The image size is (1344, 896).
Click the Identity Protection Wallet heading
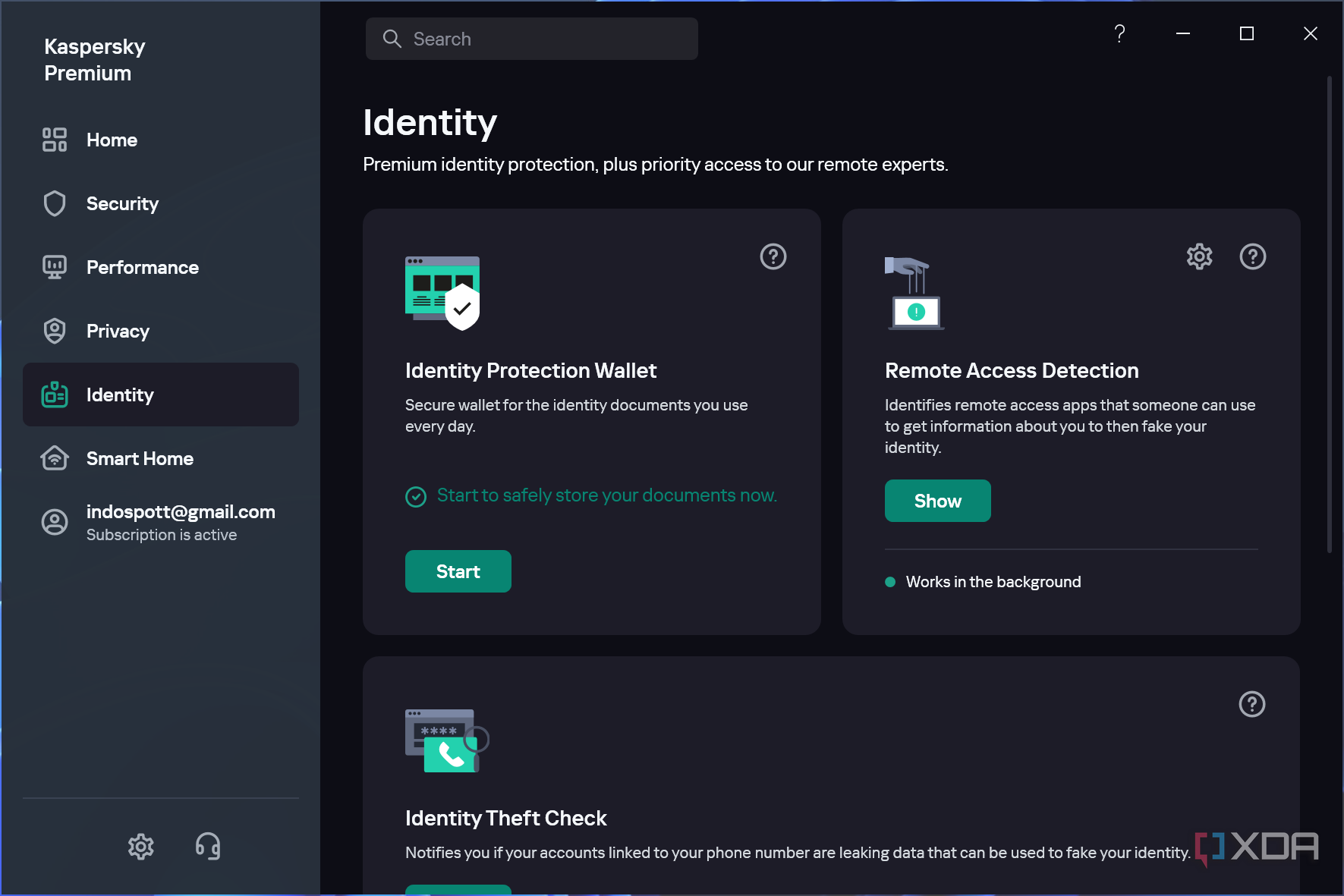click(x=531, y=370)
